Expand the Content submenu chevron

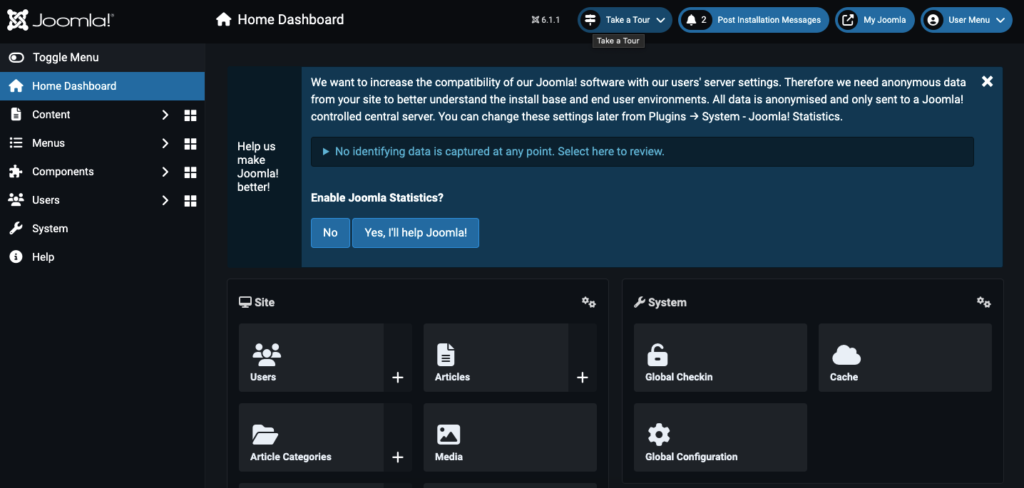click(165, 115)
